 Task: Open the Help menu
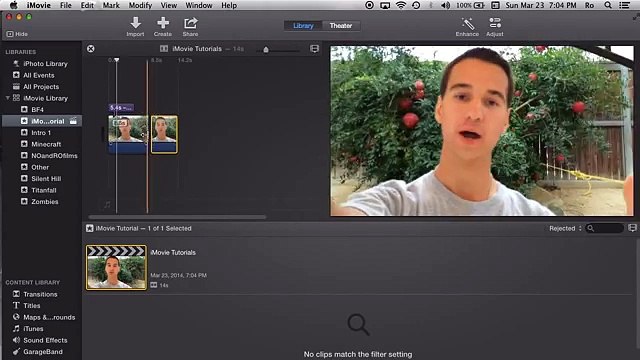(x=229, y=5)
